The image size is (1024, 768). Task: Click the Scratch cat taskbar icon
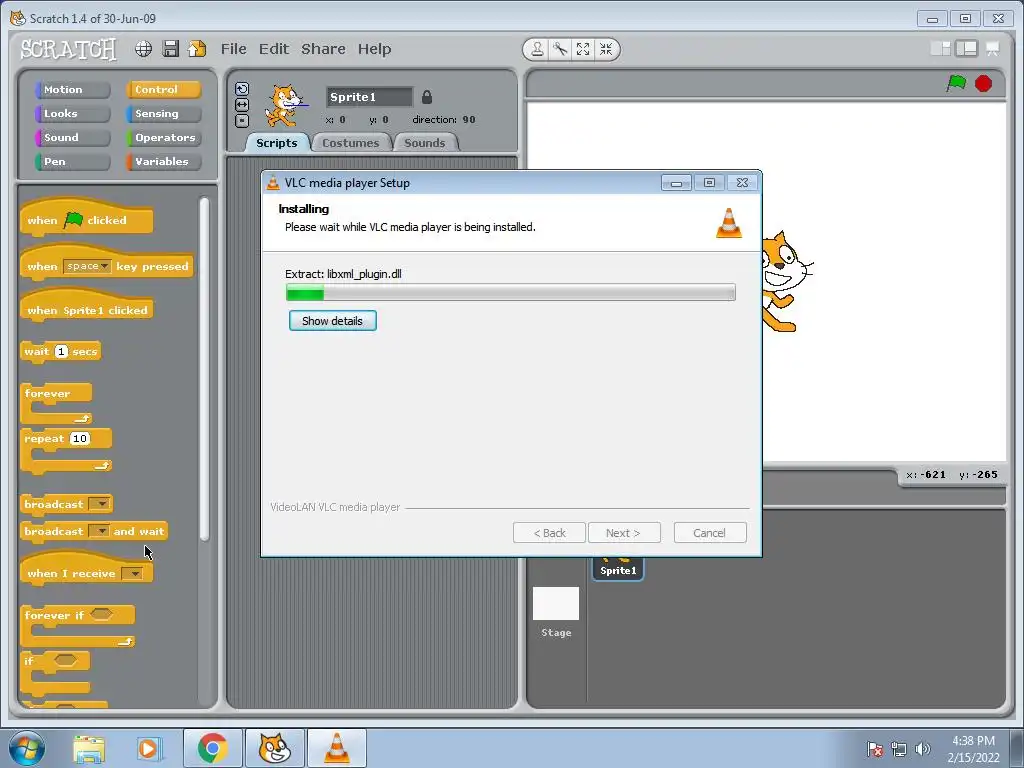274,748
